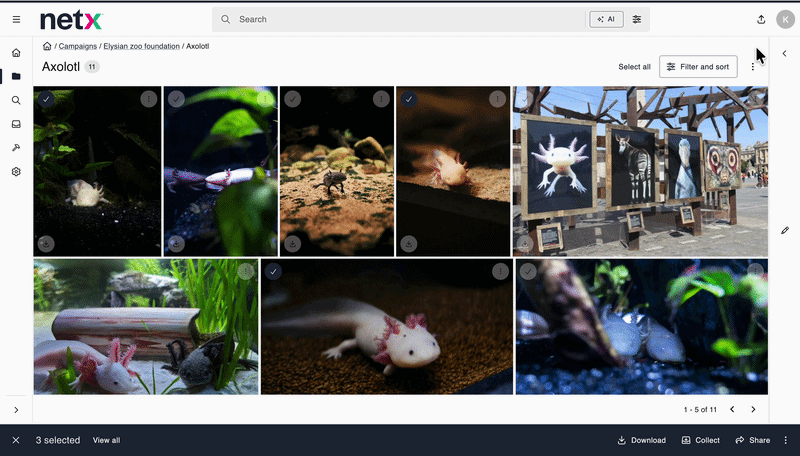800x456 pixels.
Task: Open Folders in the left sidebar
Action: (16, 77)
